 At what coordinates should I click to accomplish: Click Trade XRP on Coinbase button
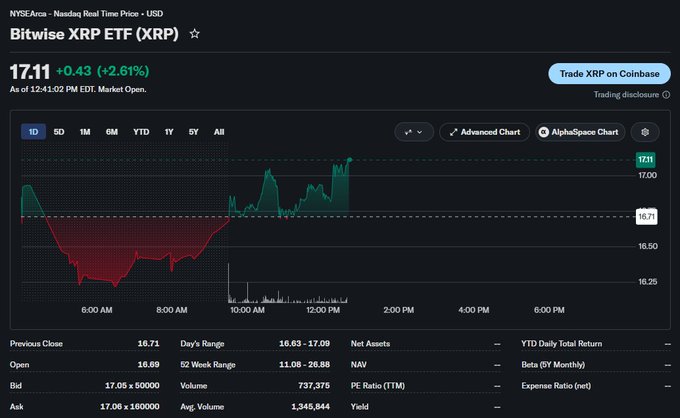point(609,74)
